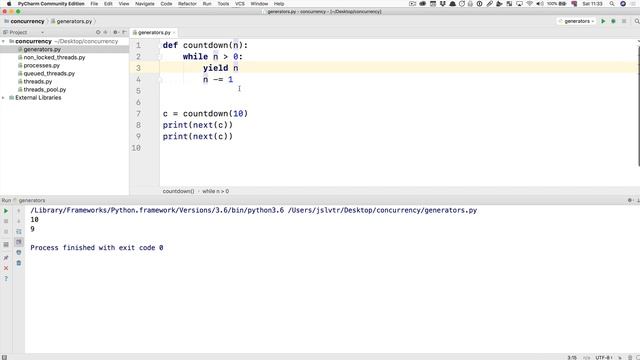Open Run panel settings gear
Image resolution: width=640 pixels, height=360 pixels.
click(x=630, y=200)
